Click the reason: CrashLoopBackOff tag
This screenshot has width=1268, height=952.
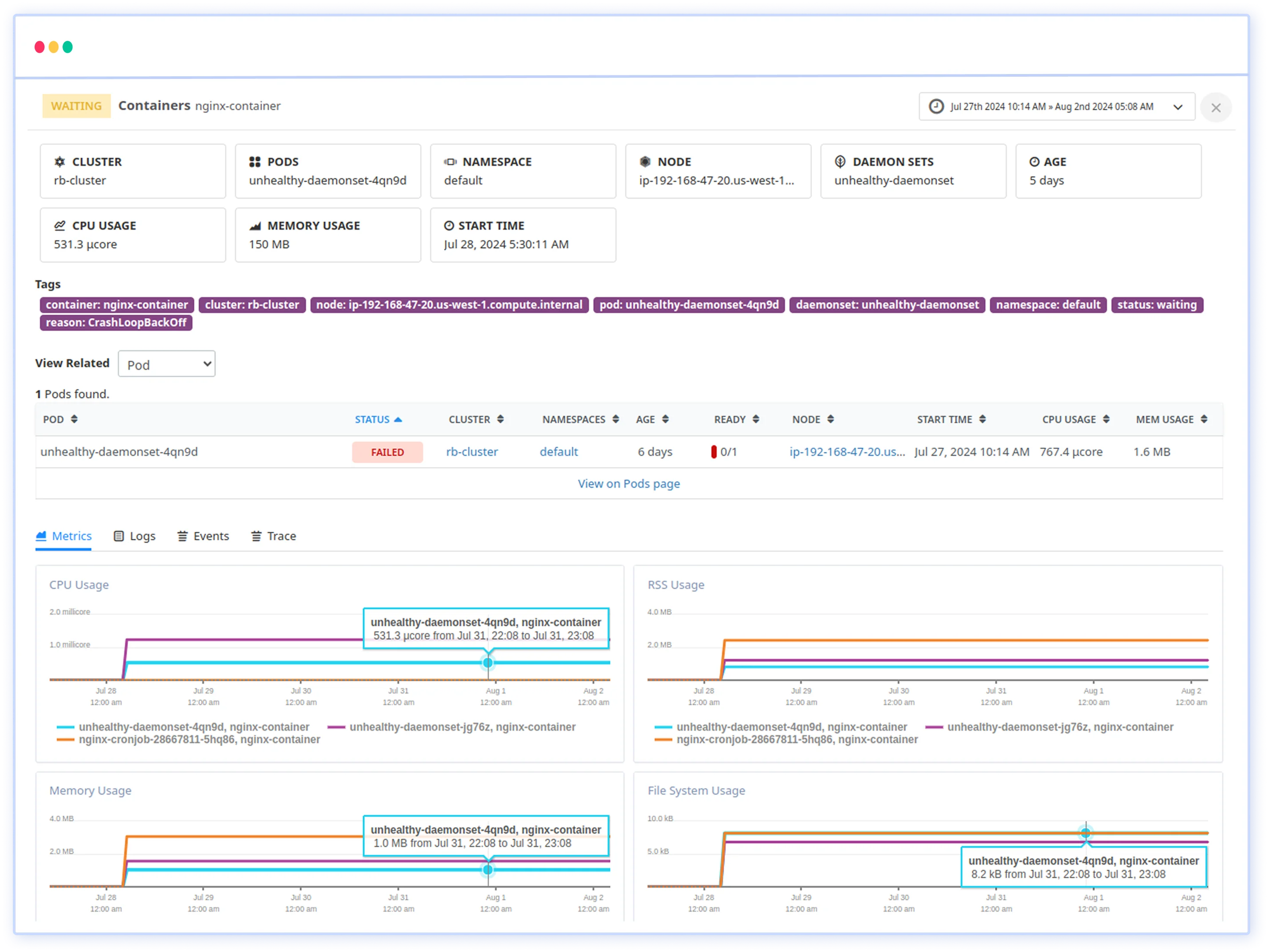point(116,322)
